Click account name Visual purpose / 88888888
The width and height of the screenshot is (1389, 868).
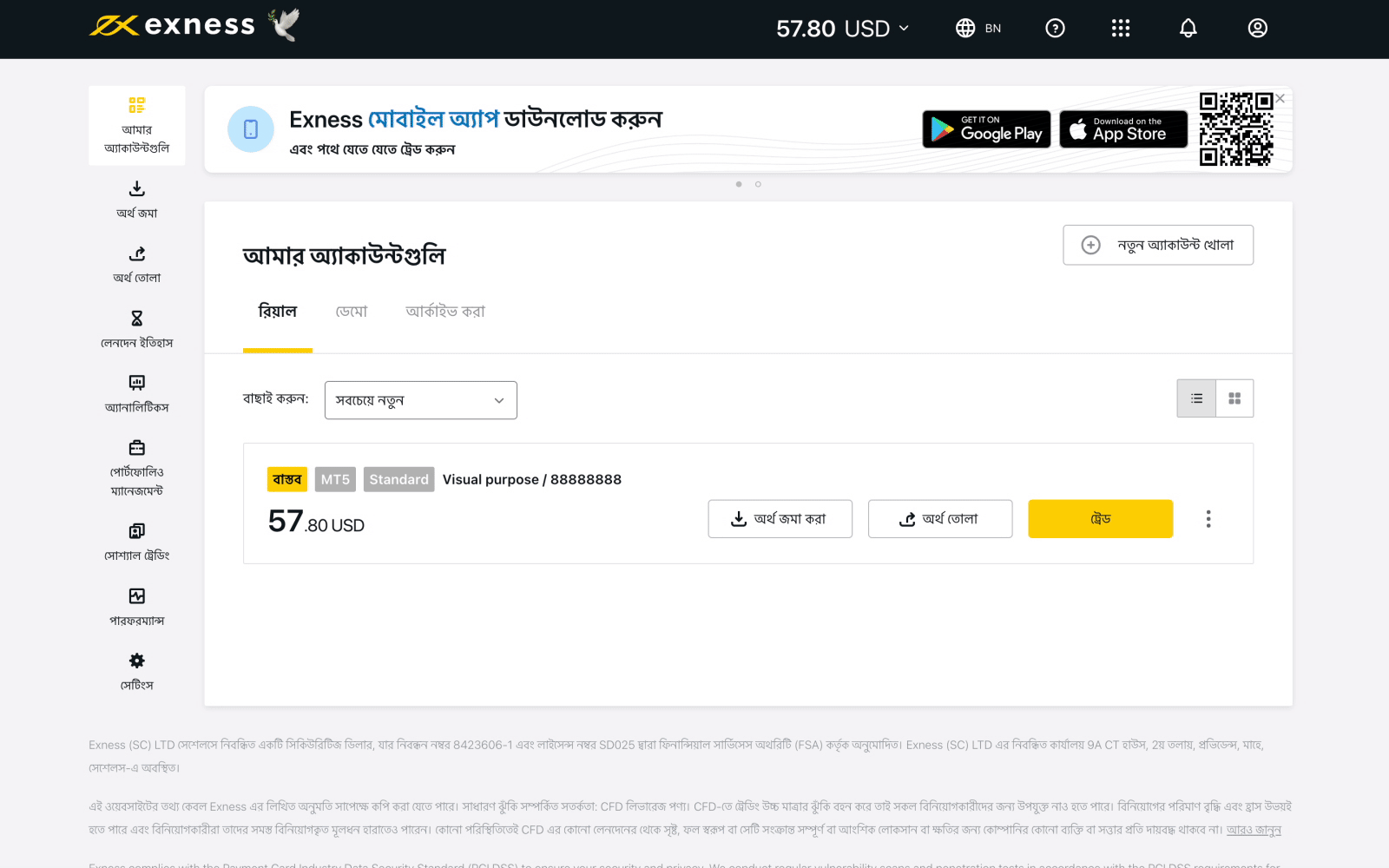tap(532, 479)
